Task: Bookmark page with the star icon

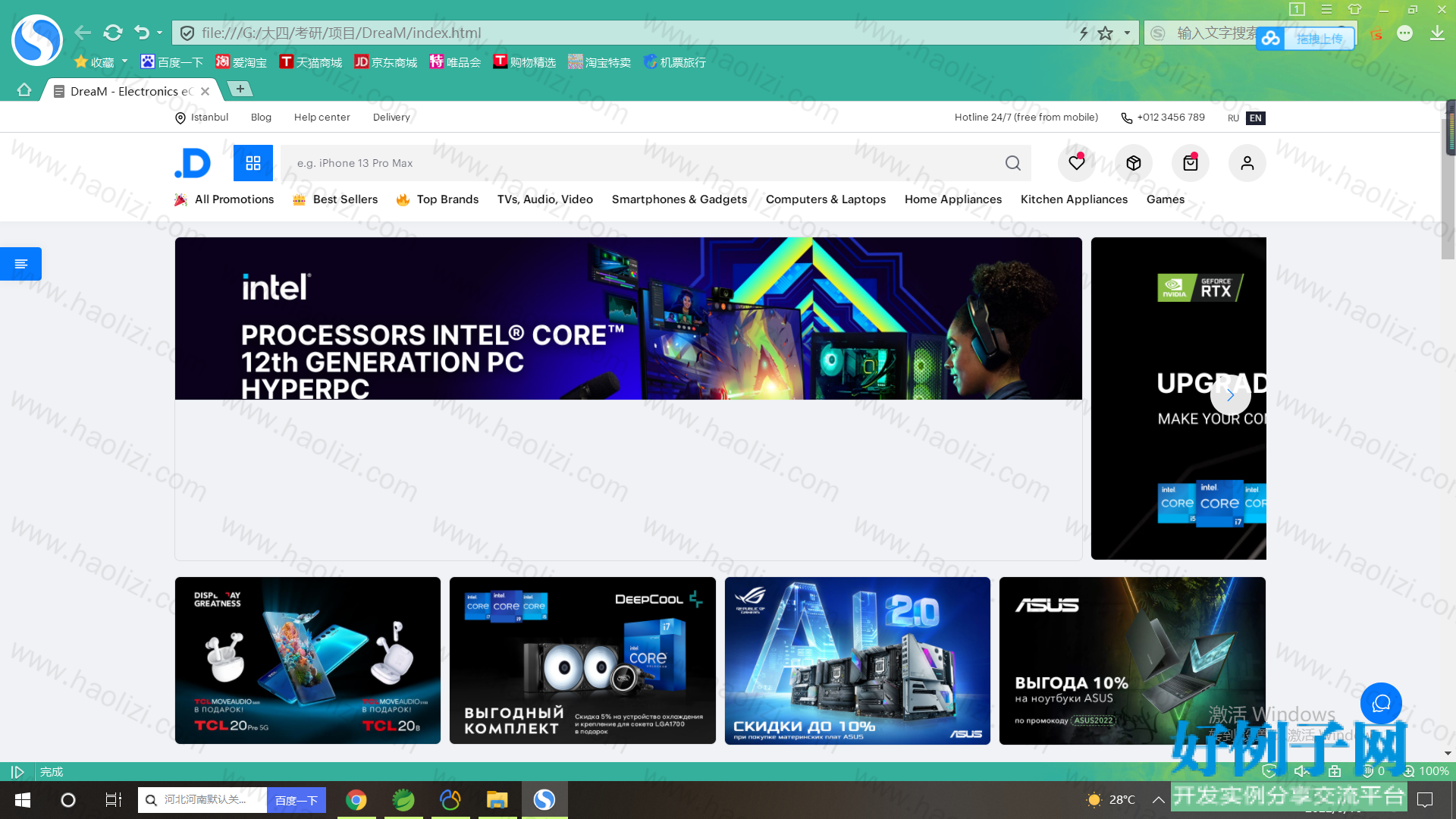Action: pos(1106,33)
